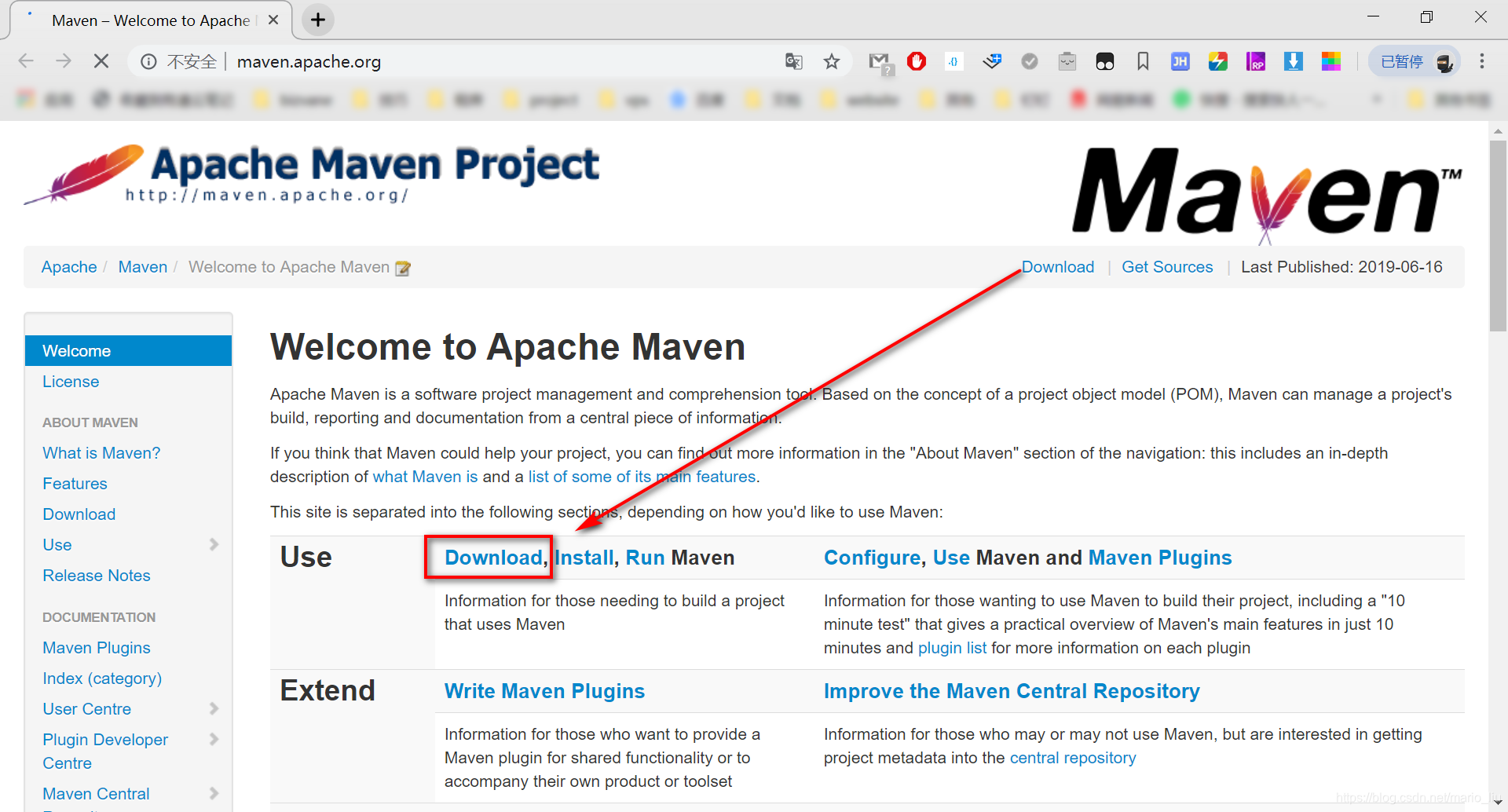Click the curly braces JSON extension icon

[x=953, y=61]
